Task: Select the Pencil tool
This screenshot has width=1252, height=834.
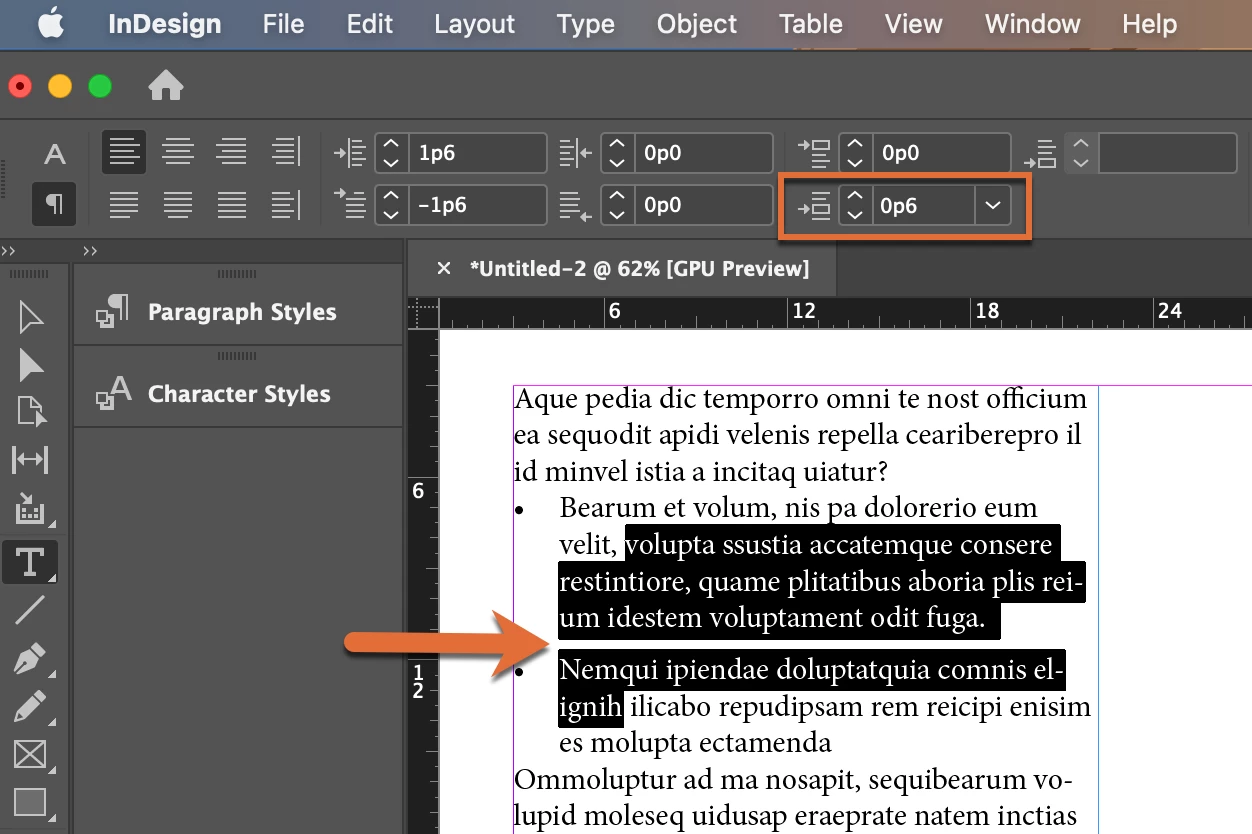Action: coord(31,706)
